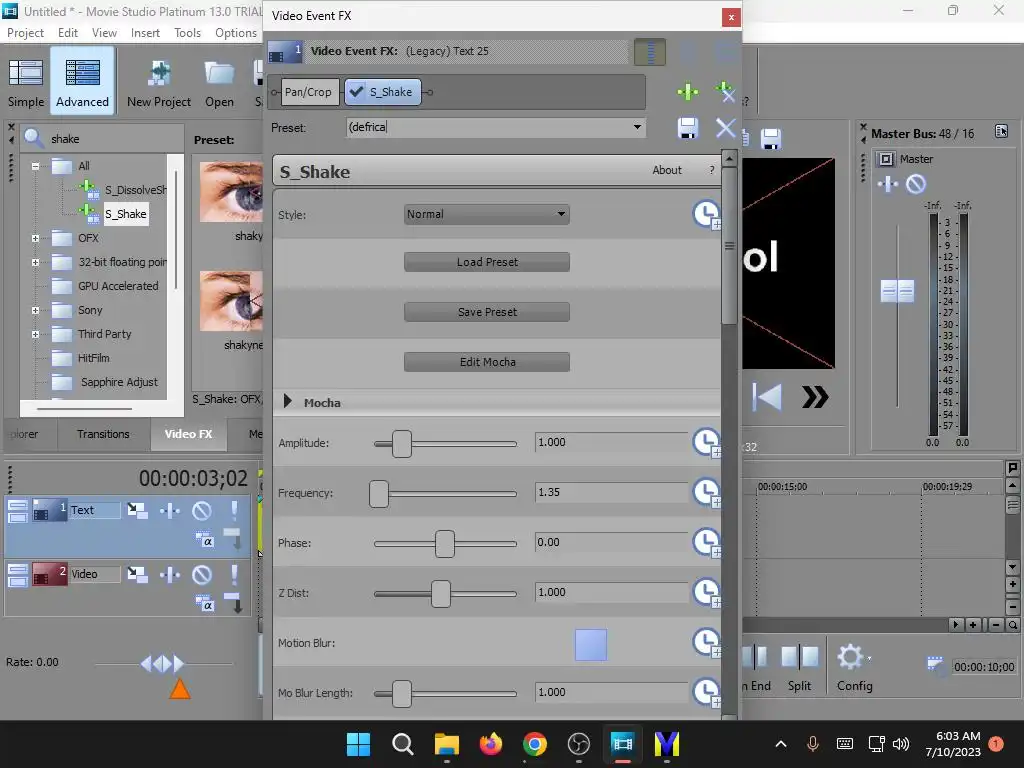Image resolution: width=1024 pixels, height=768 pixels.
Task: Open the Preset dropdown arrow
Action: coord(637,127)
